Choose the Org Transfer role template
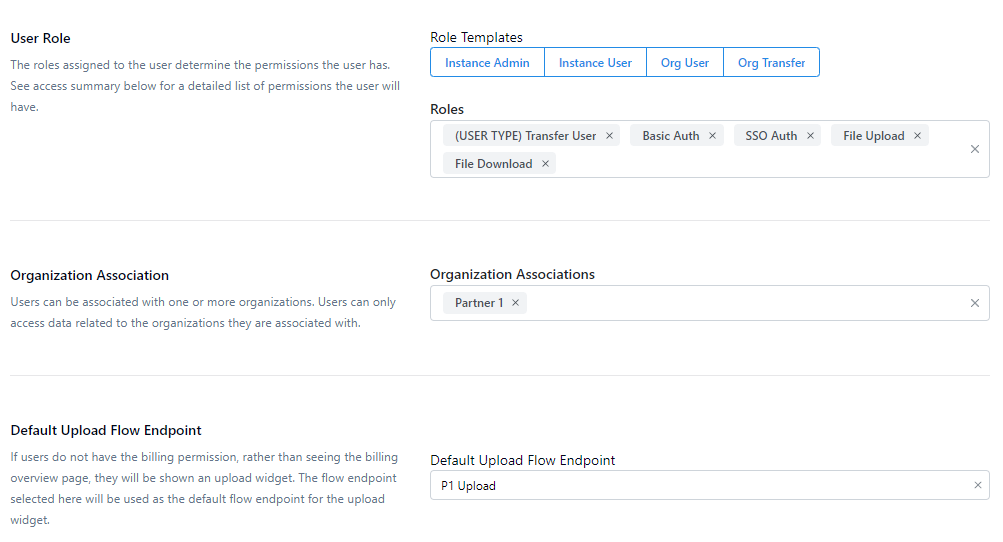 [771, 63]
